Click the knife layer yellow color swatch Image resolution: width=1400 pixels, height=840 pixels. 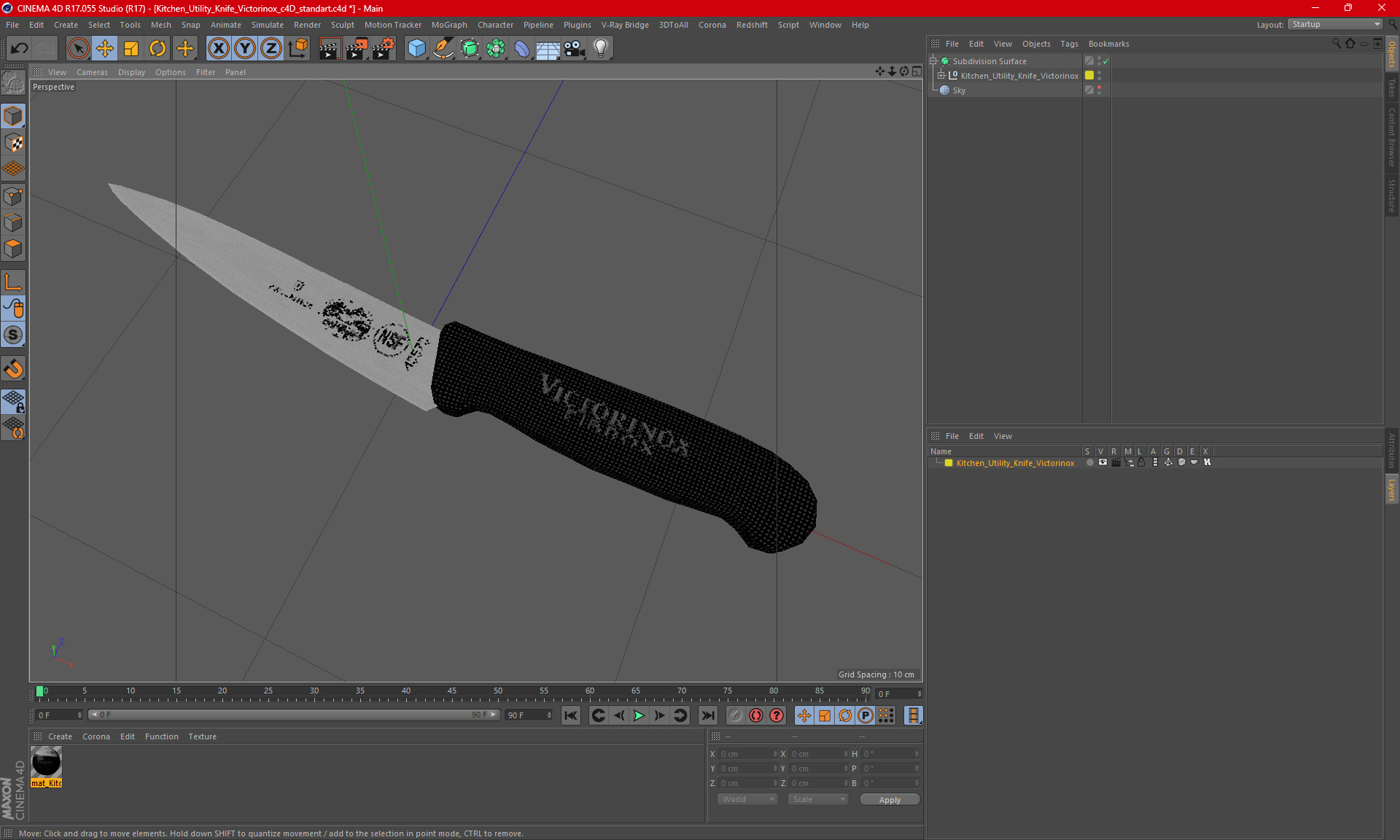[949, 463]
